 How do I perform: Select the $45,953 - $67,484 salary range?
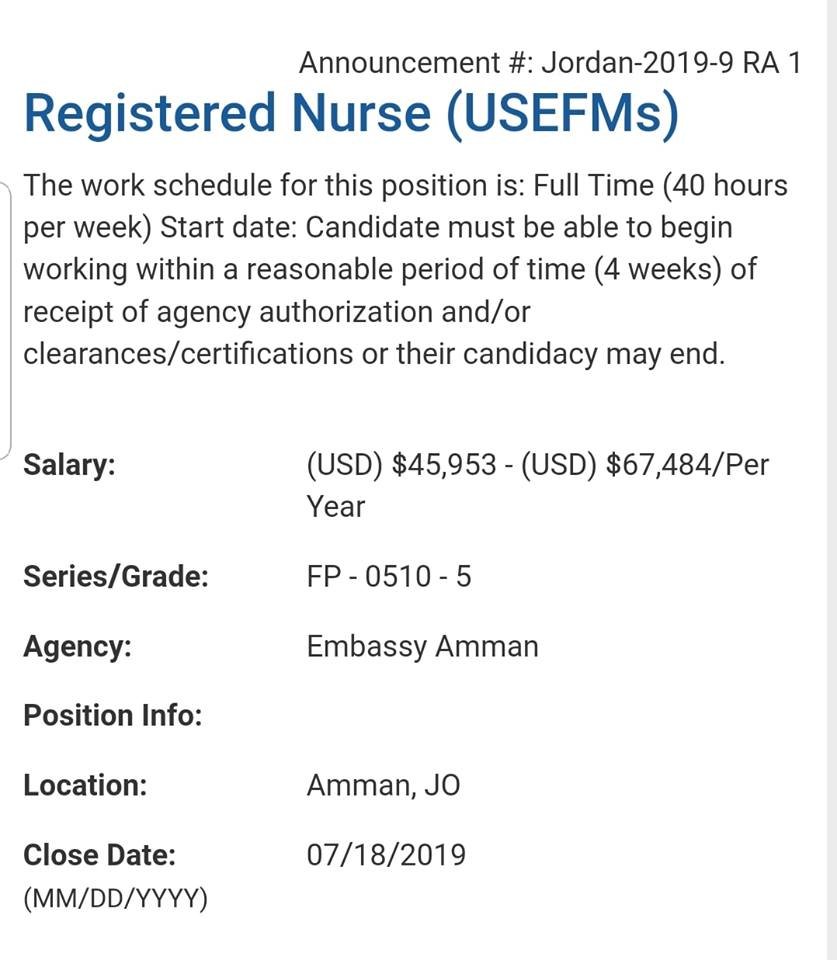tap(538, 465)
